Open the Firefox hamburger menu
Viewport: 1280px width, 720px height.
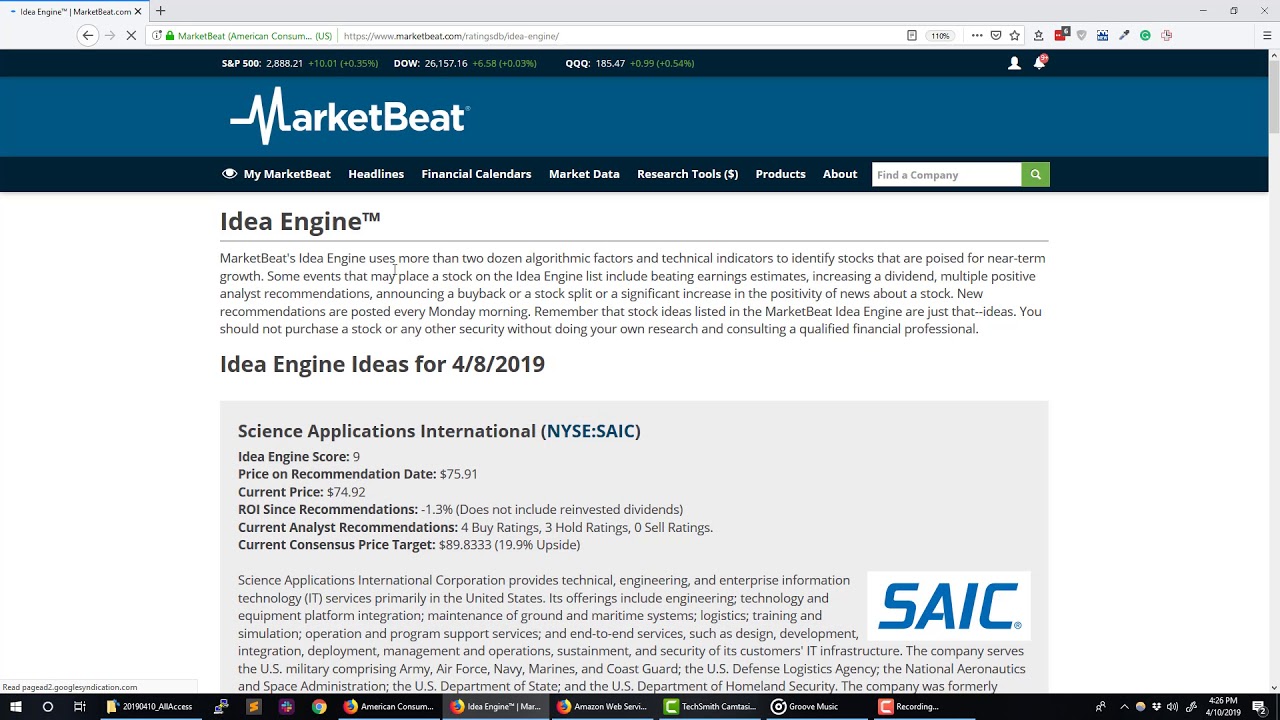tap(1267, 35)
